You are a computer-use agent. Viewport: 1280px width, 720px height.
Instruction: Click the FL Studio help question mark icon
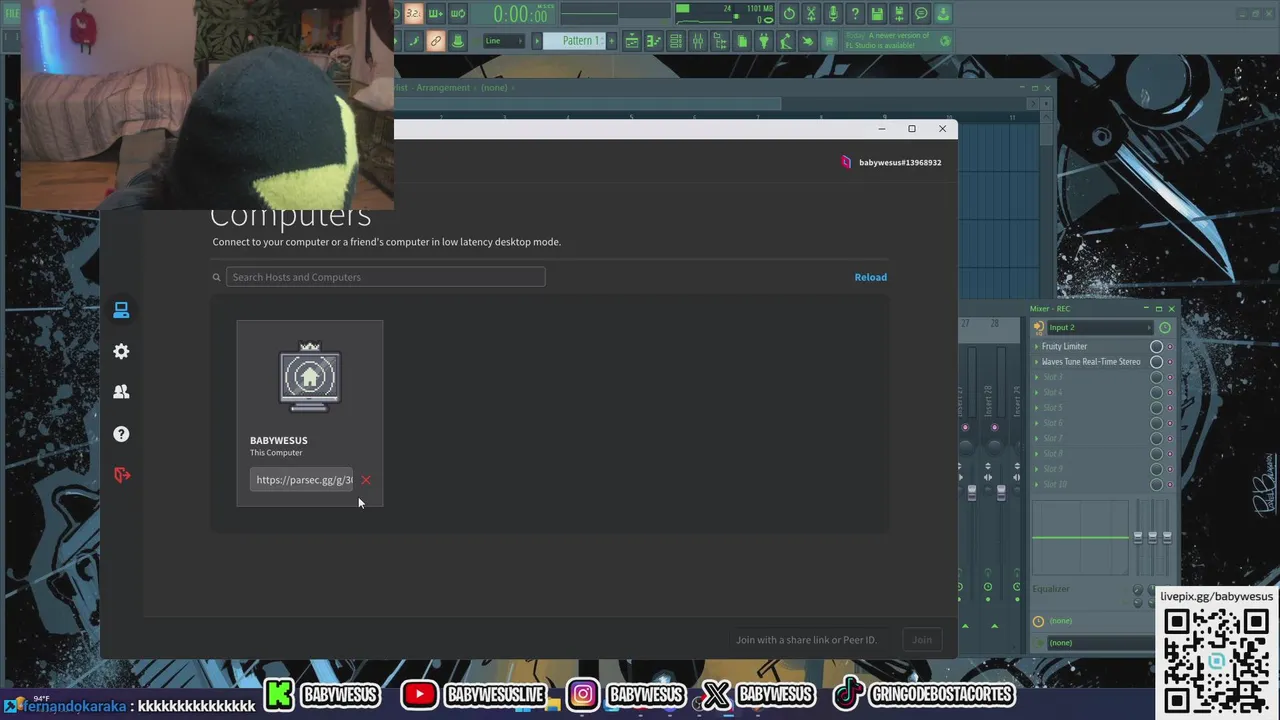point(854,14)
